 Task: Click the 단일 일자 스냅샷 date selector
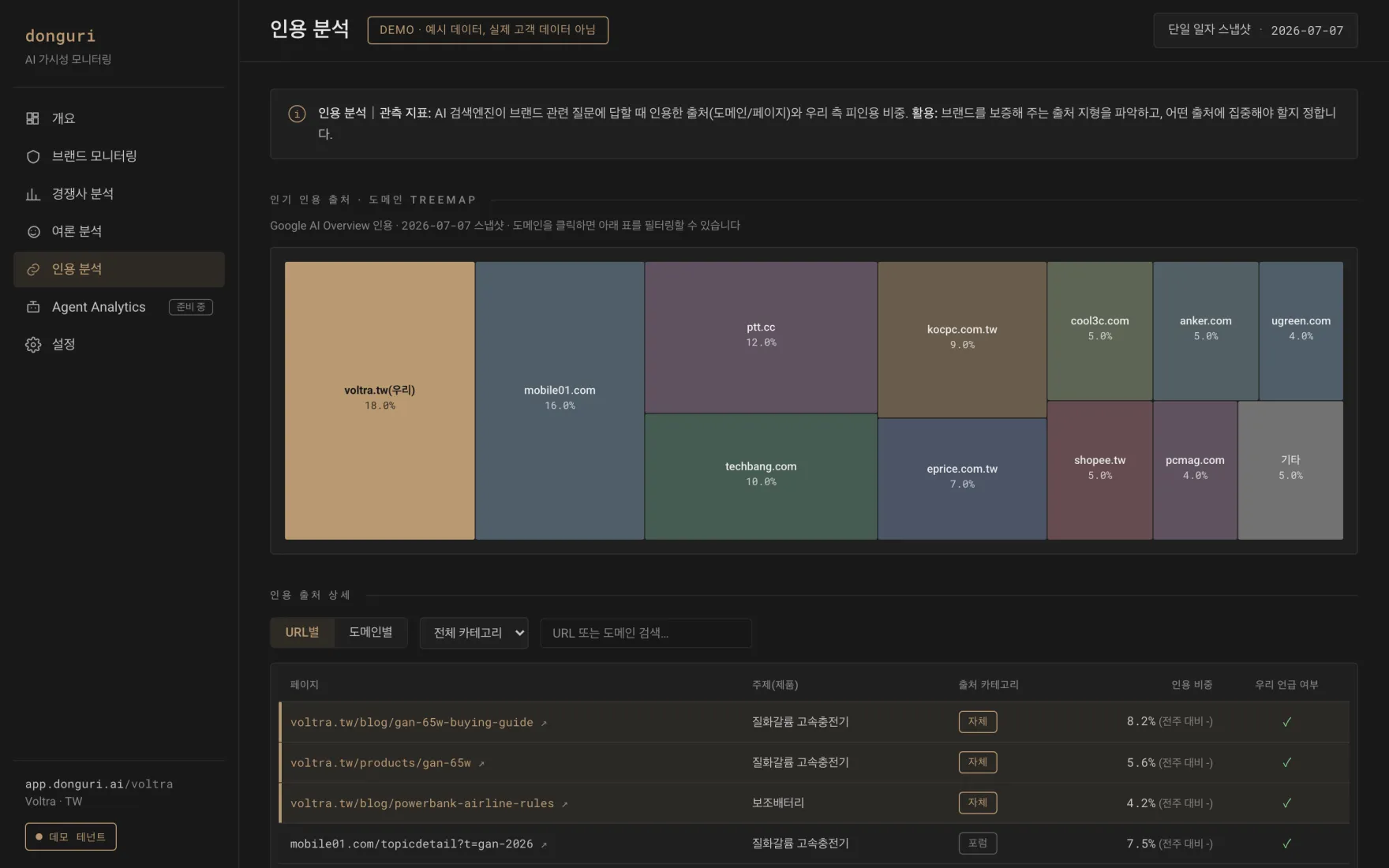coord(1256,31)
